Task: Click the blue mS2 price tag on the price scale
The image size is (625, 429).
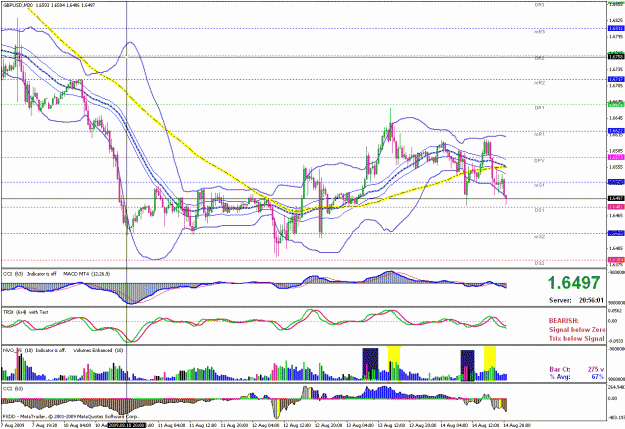Action: point(616,233)
